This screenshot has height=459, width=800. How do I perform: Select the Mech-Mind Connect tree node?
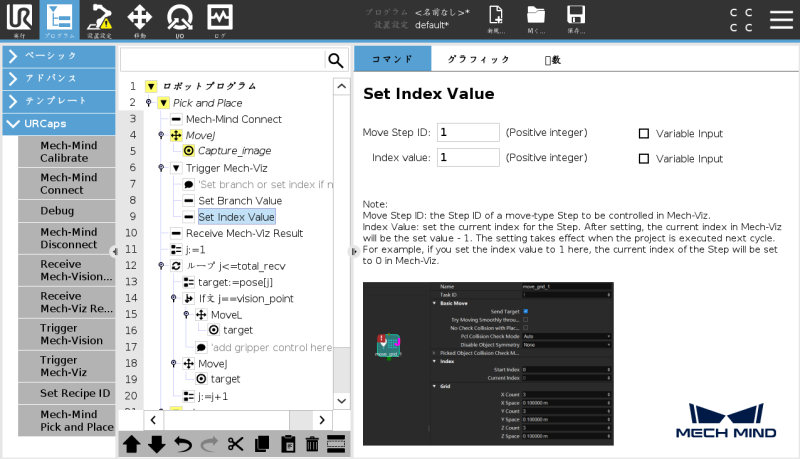point(234,119)
